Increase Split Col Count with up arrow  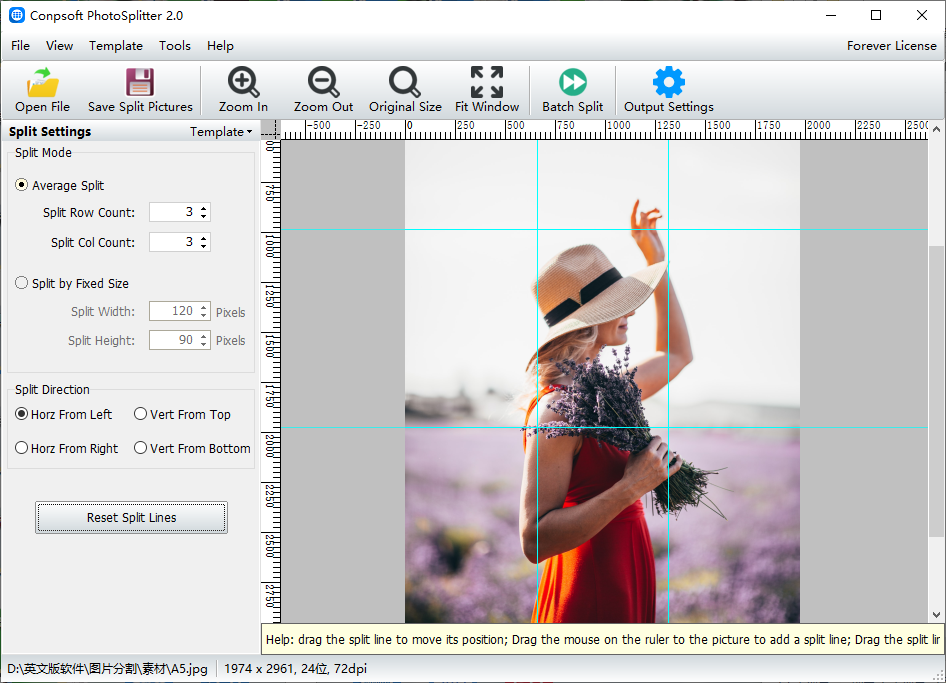tap(204, 238)
